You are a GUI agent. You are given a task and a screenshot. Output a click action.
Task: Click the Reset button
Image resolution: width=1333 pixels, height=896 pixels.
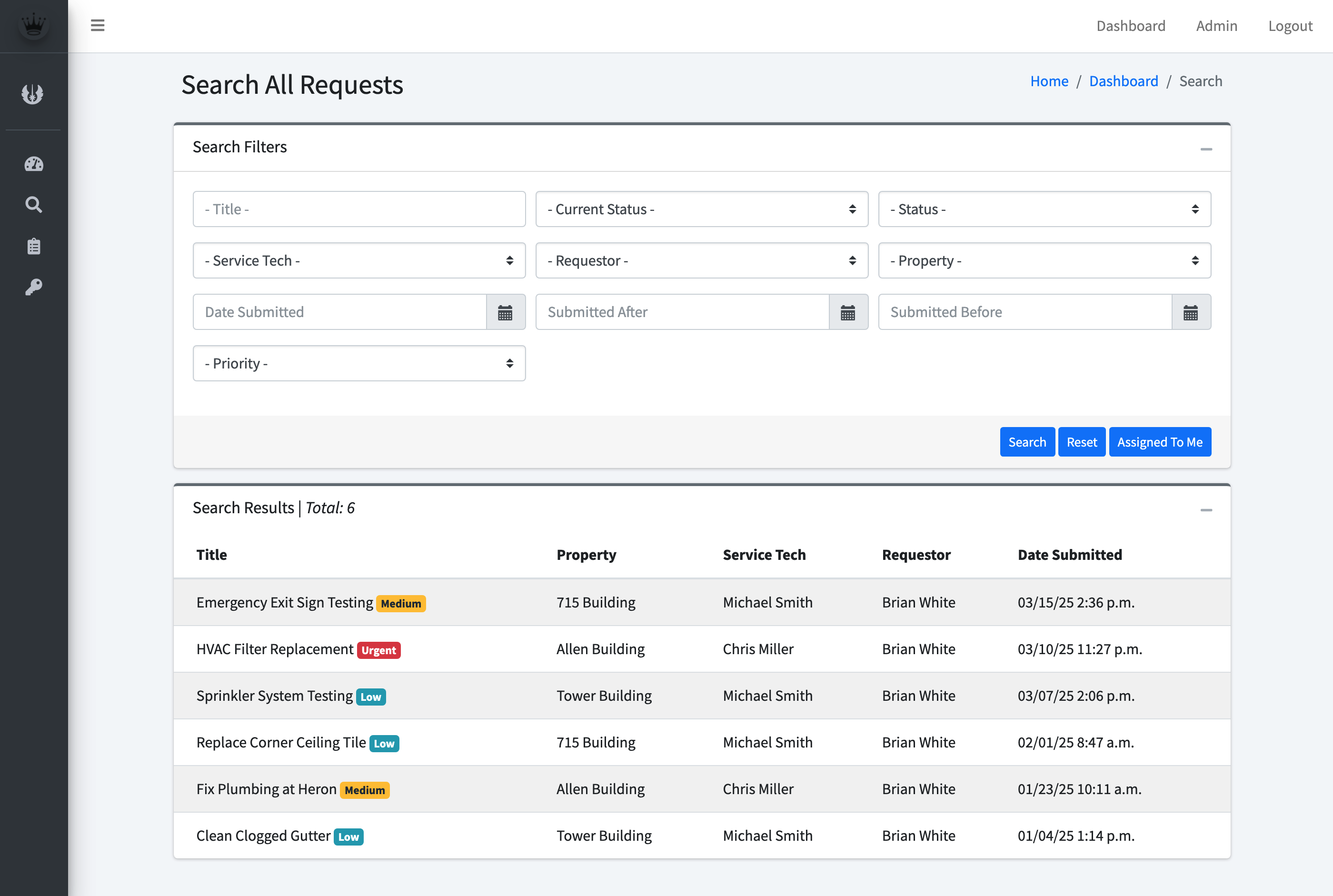point(1081,442)
